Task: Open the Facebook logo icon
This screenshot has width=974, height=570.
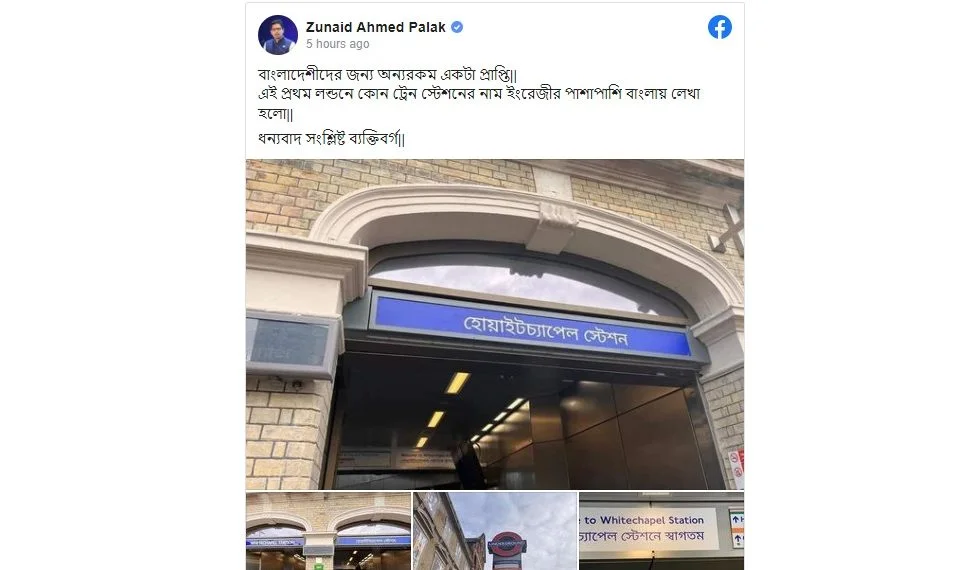Action: 719,27
